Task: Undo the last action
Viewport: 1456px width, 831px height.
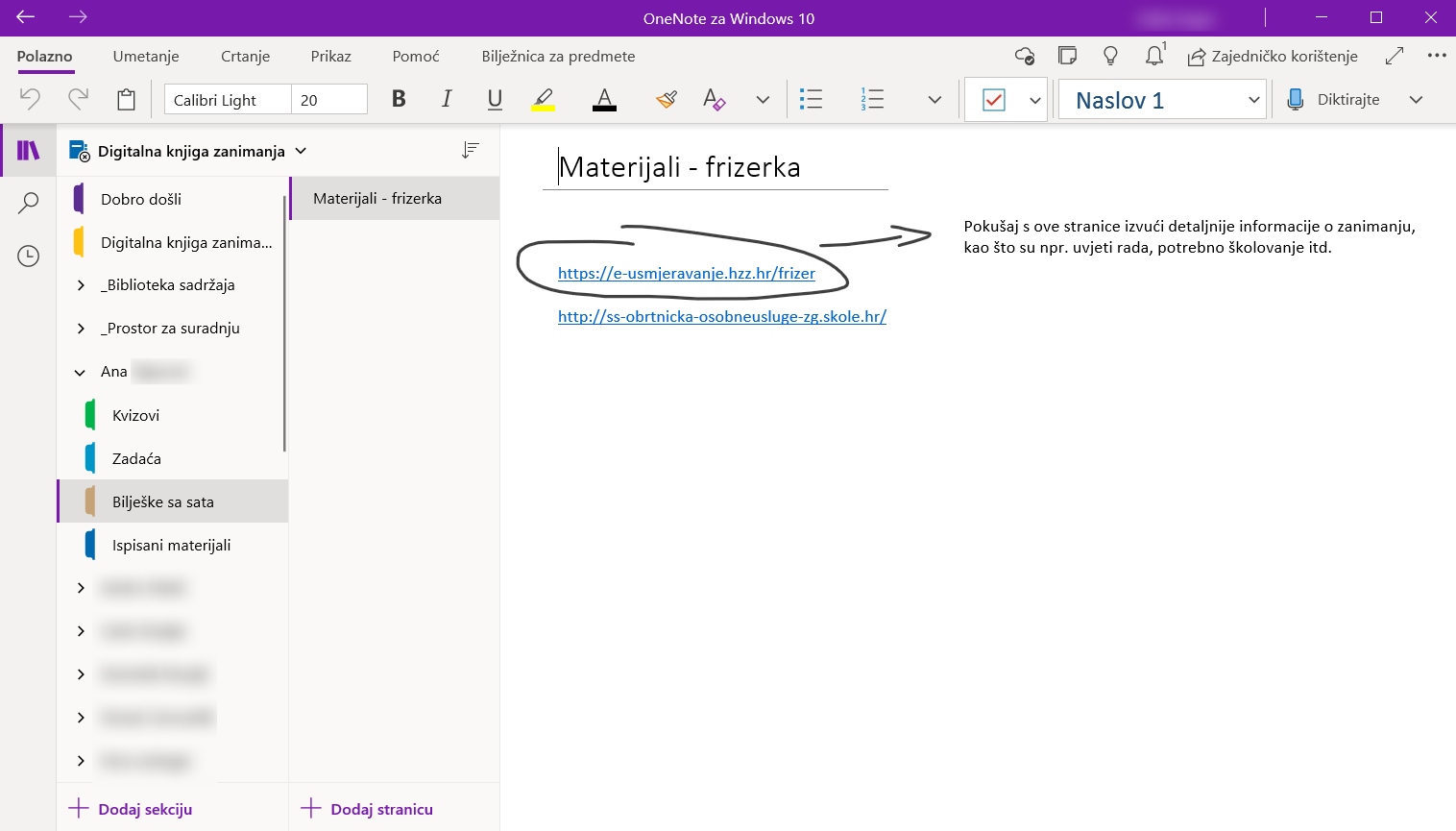Action: click(30, 99)
